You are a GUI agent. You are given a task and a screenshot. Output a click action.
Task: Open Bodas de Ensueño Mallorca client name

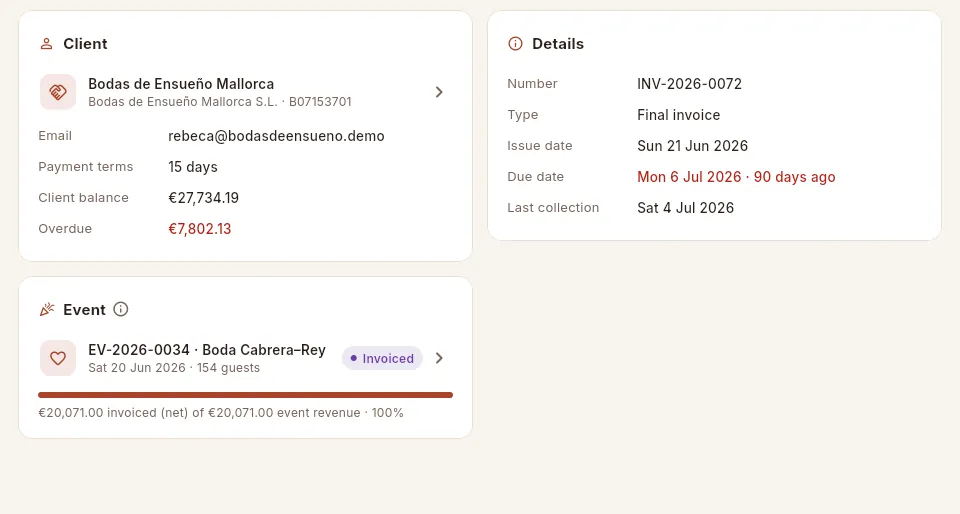point(181,84)
